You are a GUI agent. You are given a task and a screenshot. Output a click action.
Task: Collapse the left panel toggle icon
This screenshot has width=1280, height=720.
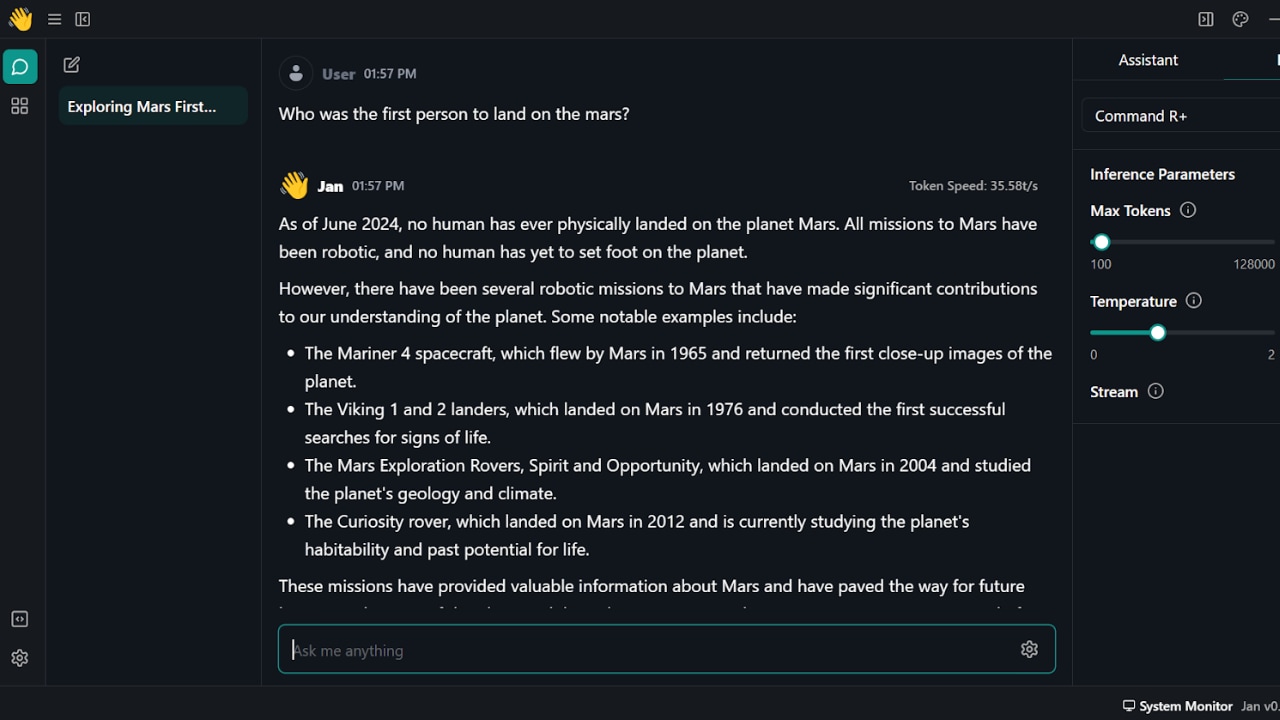point(83,19)
